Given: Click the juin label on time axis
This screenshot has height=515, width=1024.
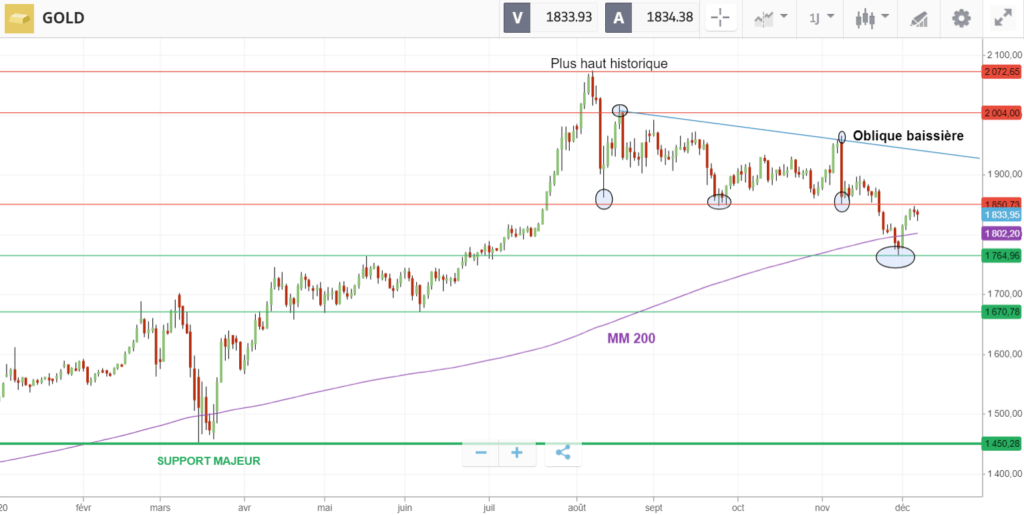Looking at the screenshot, I should [404, 506].
